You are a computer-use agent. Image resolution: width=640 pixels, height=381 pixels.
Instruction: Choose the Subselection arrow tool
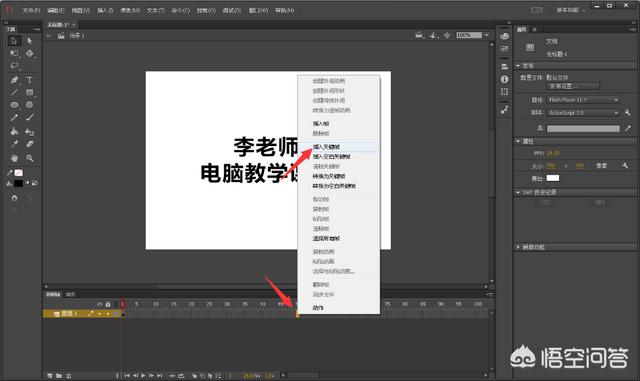coord(29,41)
